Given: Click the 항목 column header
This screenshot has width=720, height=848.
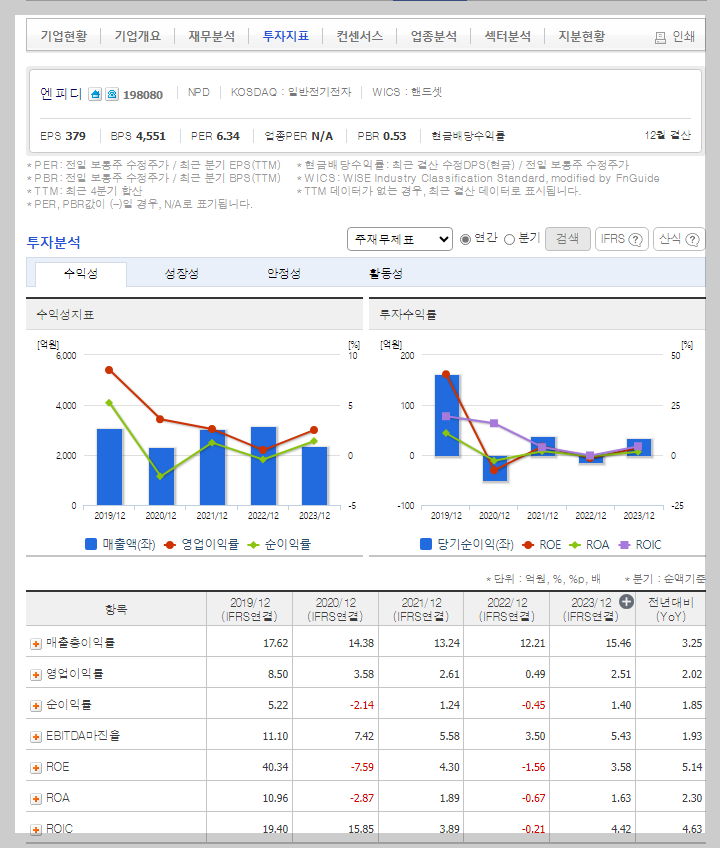Looking at the screenshot, I should pyautogui.click(x=116, y=610).
